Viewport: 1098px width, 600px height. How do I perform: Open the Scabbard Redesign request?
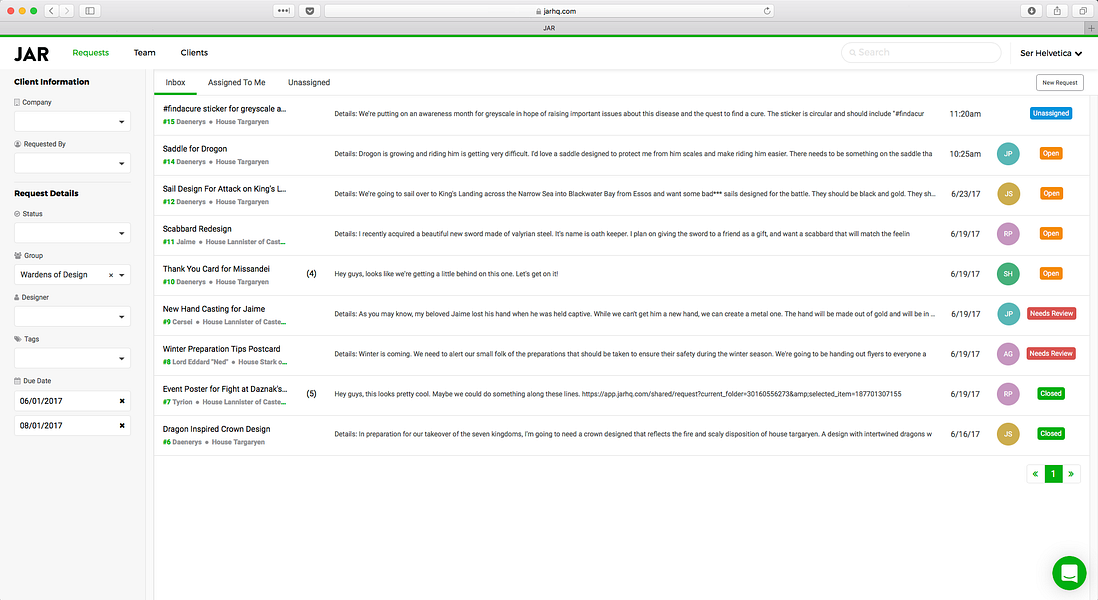197,229
